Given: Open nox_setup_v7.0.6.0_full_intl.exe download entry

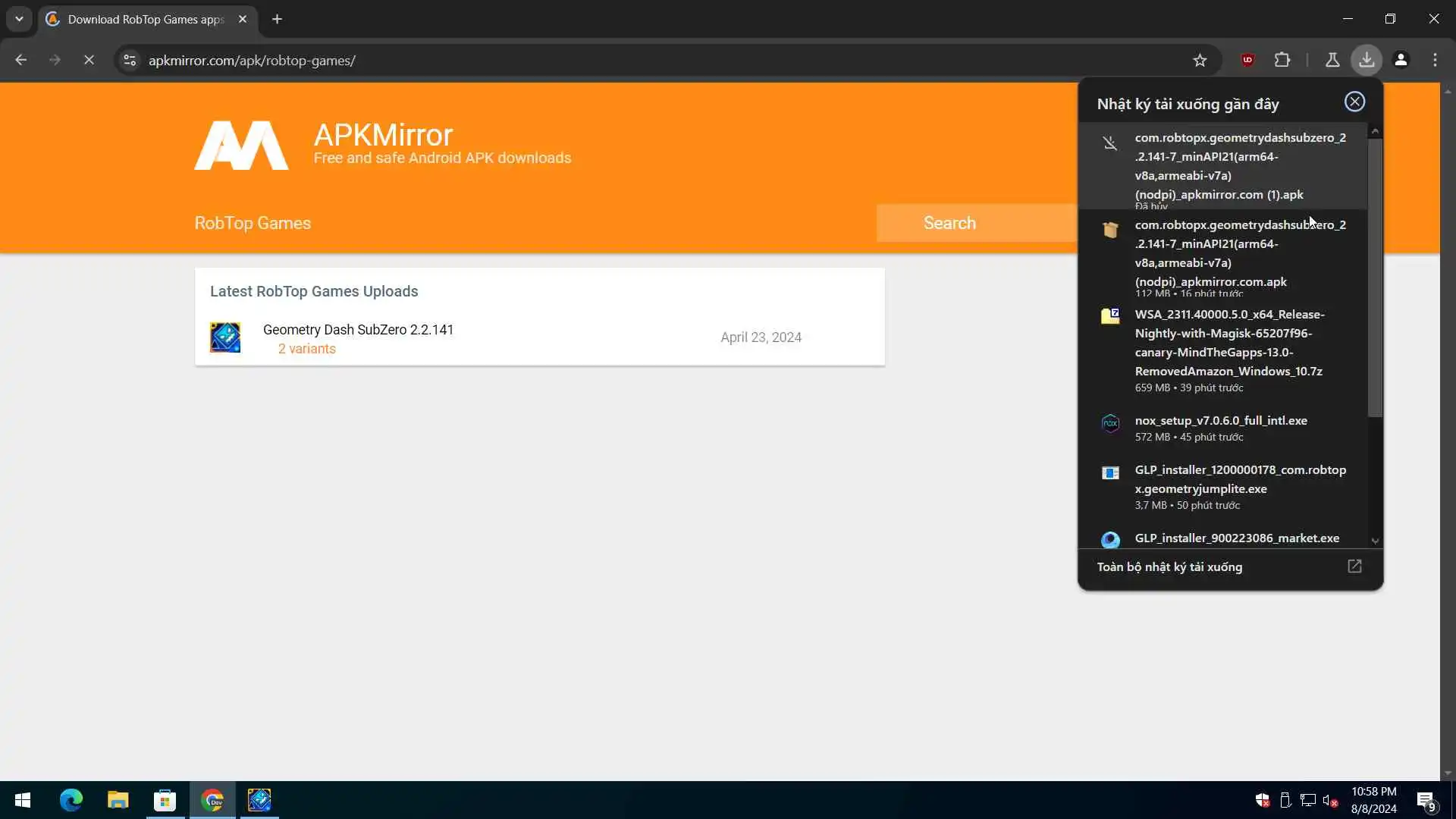Looking at the screenshot, I should coord(1220,421).
